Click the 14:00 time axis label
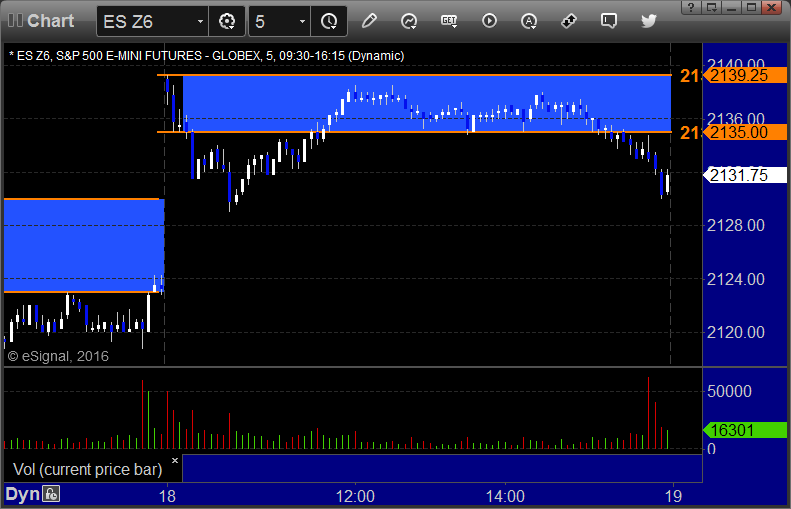 [505, 496]
